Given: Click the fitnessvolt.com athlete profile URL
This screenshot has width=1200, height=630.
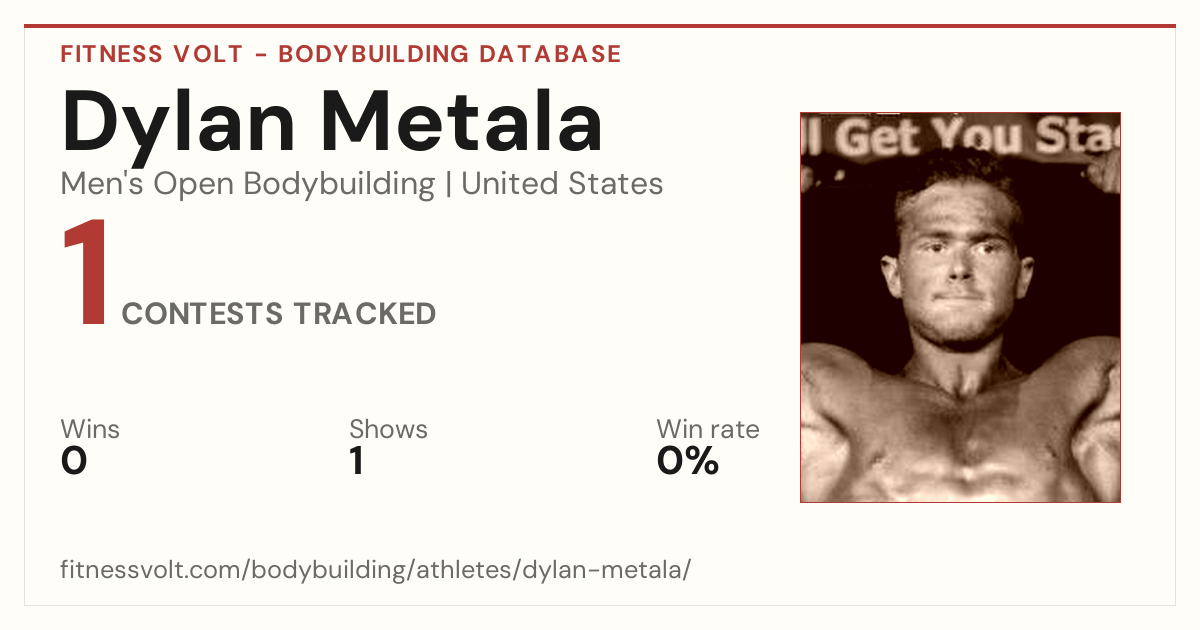Looking at the screenshot, I should 376,570.
